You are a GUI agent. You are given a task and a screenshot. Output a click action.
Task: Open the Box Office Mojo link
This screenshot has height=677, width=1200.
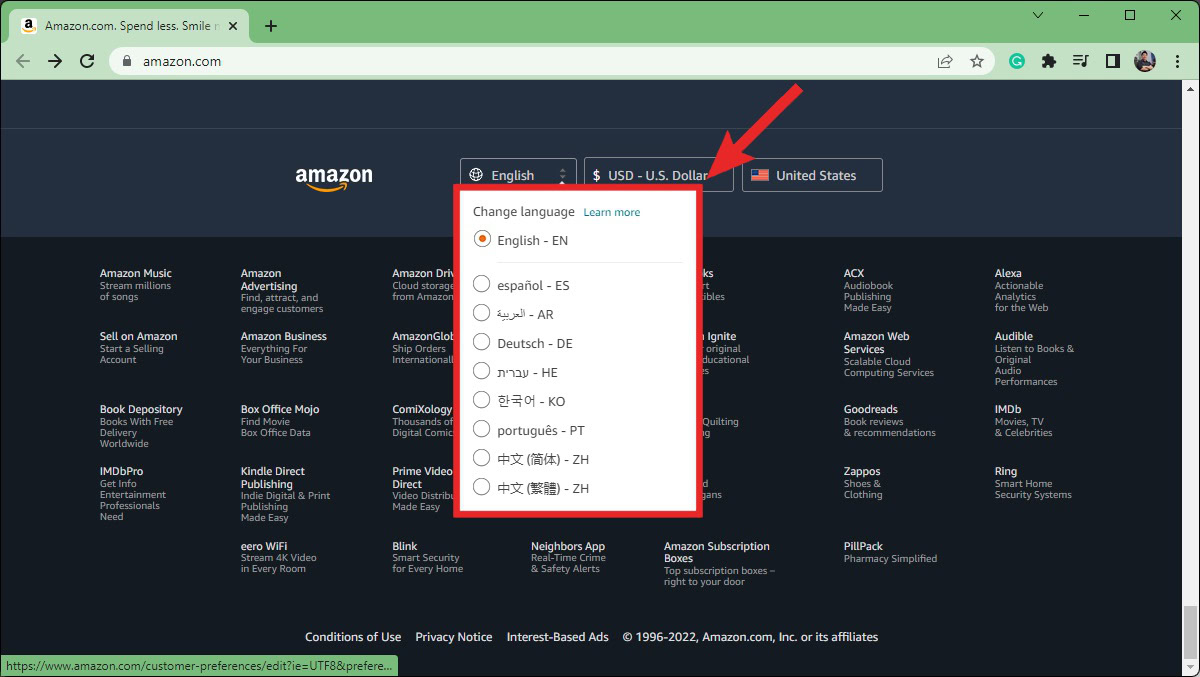click(x=280, y=421)
